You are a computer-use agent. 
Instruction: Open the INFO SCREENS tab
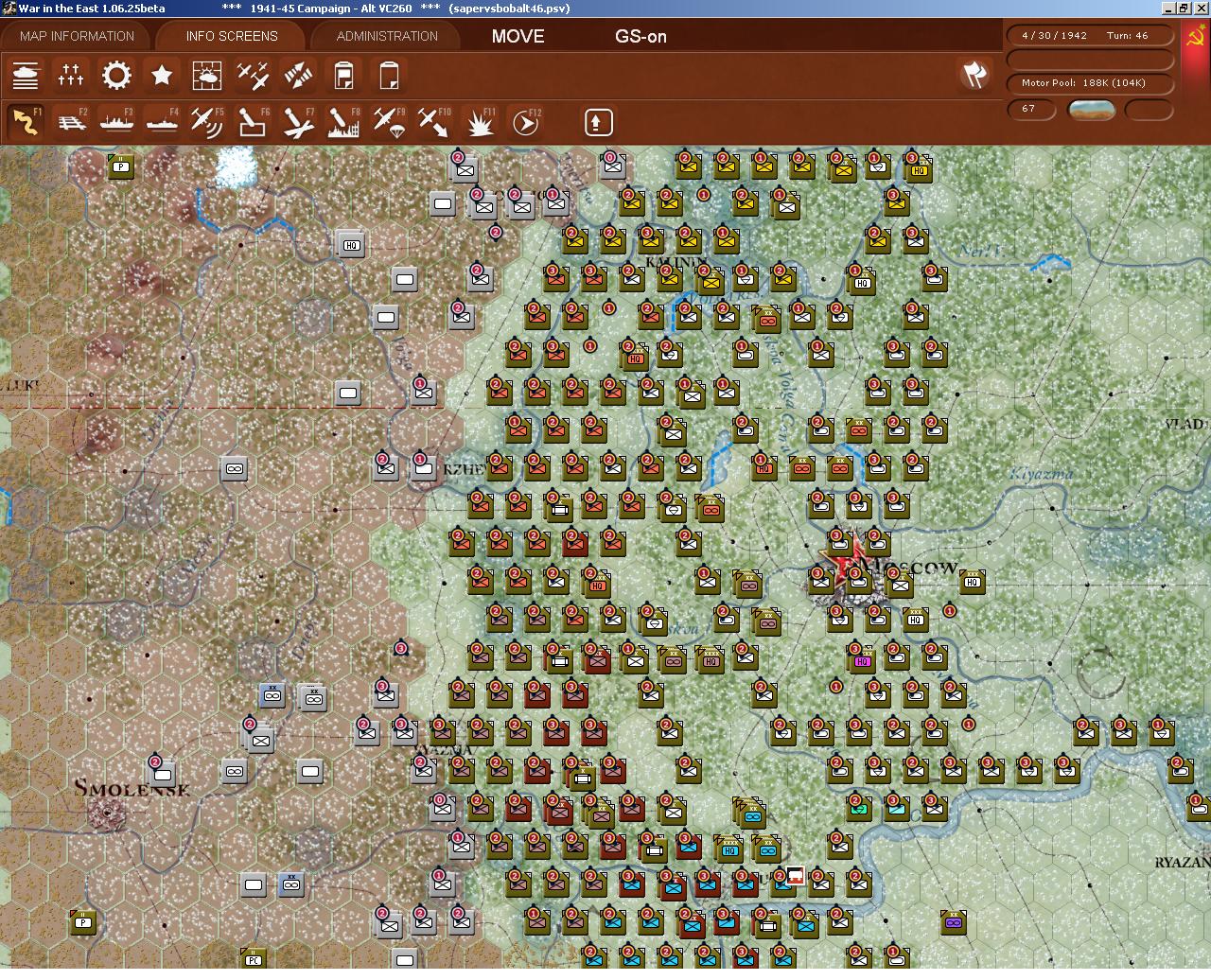232,36
